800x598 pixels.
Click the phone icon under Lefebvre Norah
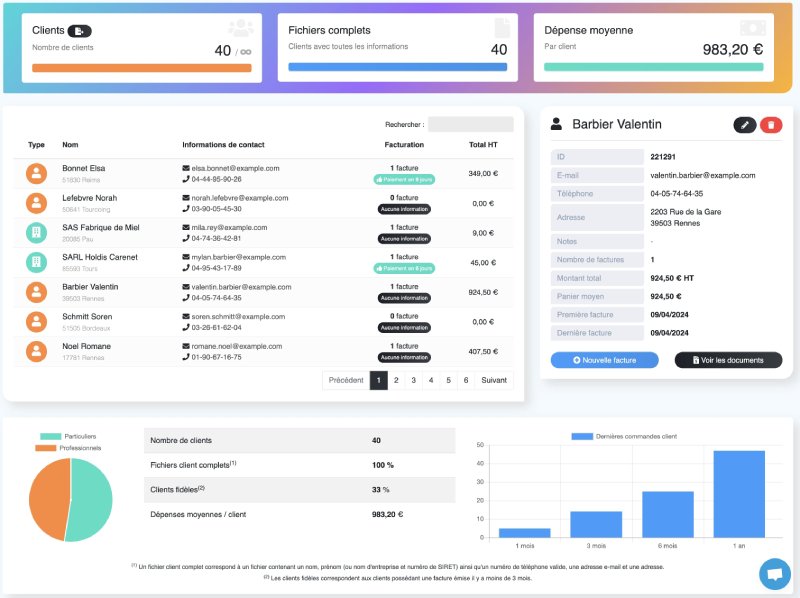[x=185, y=209]
